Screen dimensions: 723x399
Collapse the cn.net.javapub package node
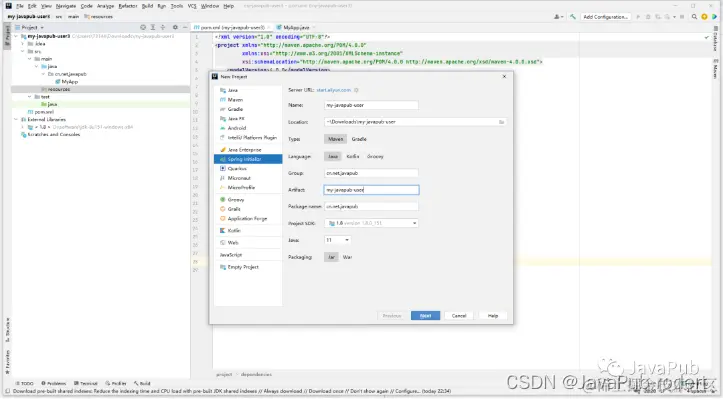(x=43, y=74)
